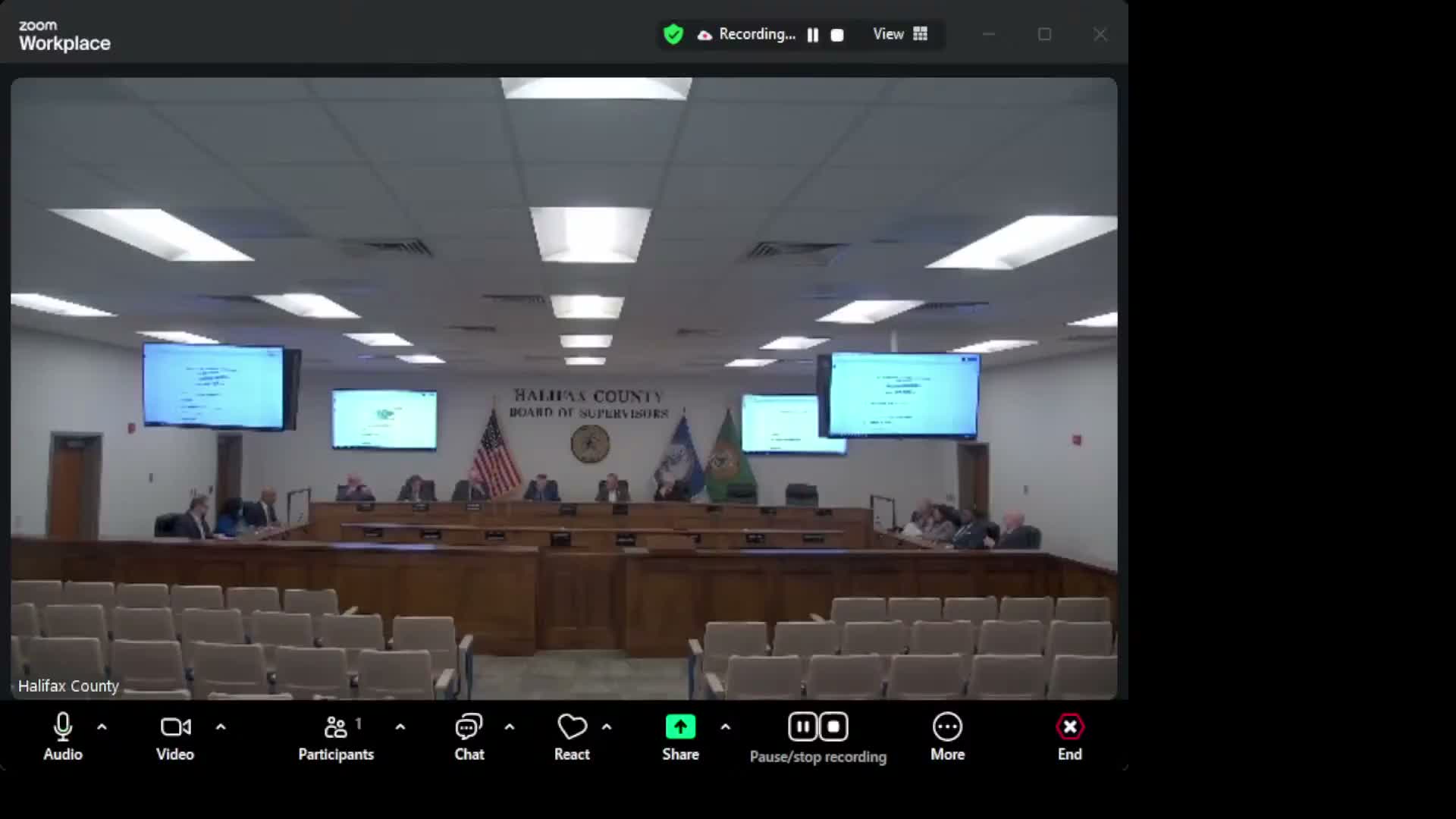The width and height of the screenshot is (1456, 819).
Task: Open the React reactions panel
Action: pos(572,726)
